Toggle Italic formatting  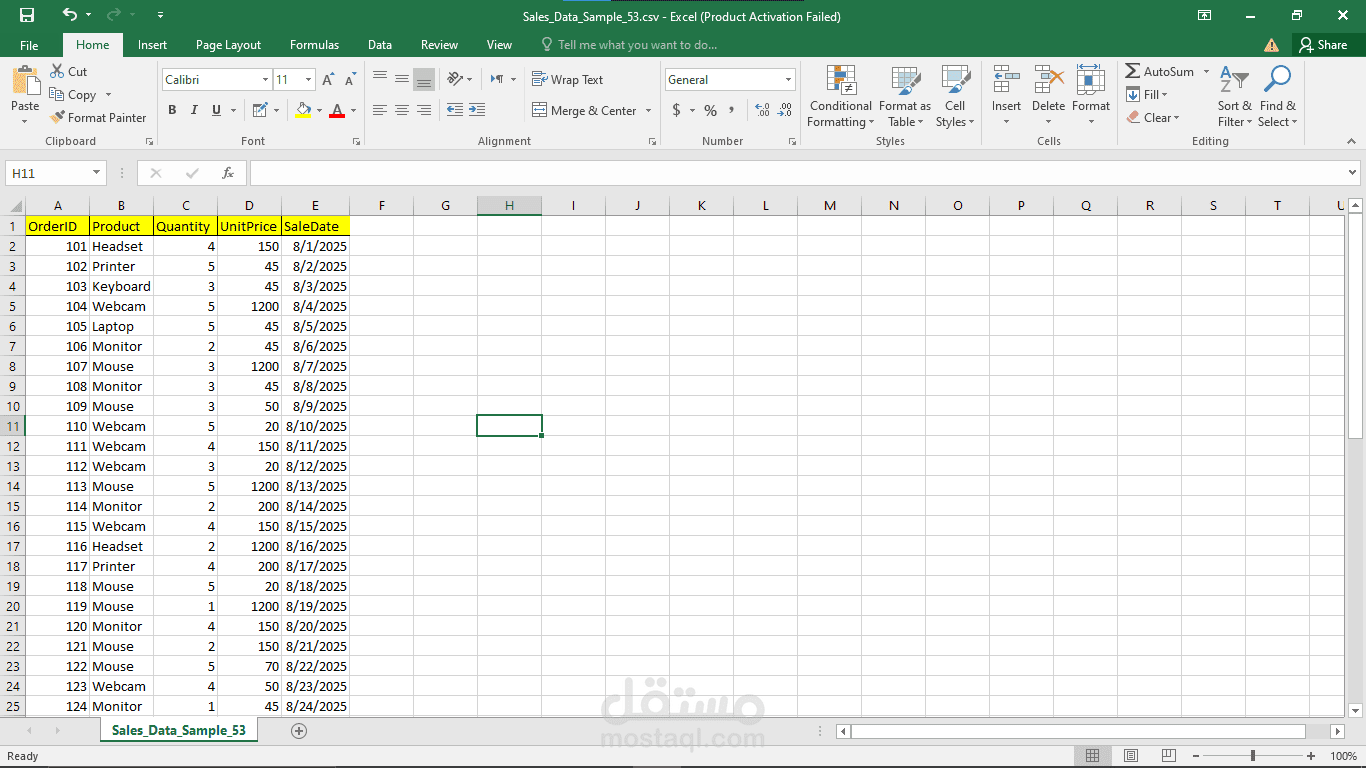coord(194,110)
